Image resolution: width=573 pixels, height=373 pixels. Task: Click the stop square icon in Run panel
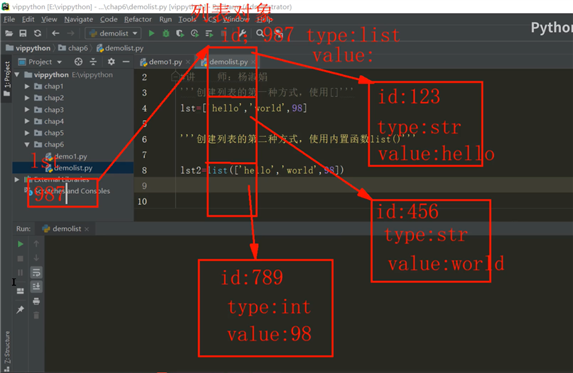click(x=20, y=258)
